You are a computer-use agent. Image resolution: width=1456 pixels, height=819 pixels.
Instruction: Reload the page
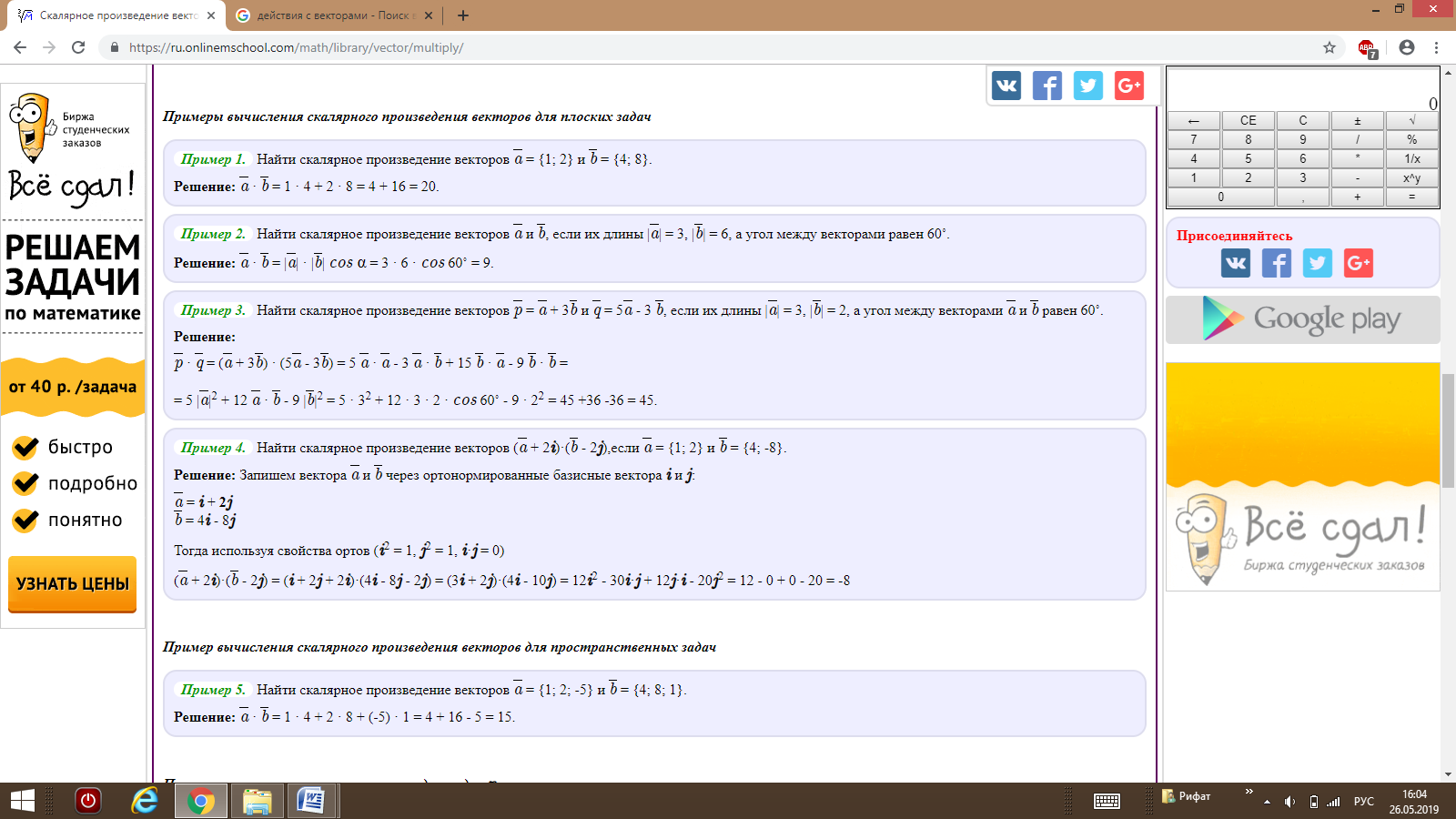point(78,47)
